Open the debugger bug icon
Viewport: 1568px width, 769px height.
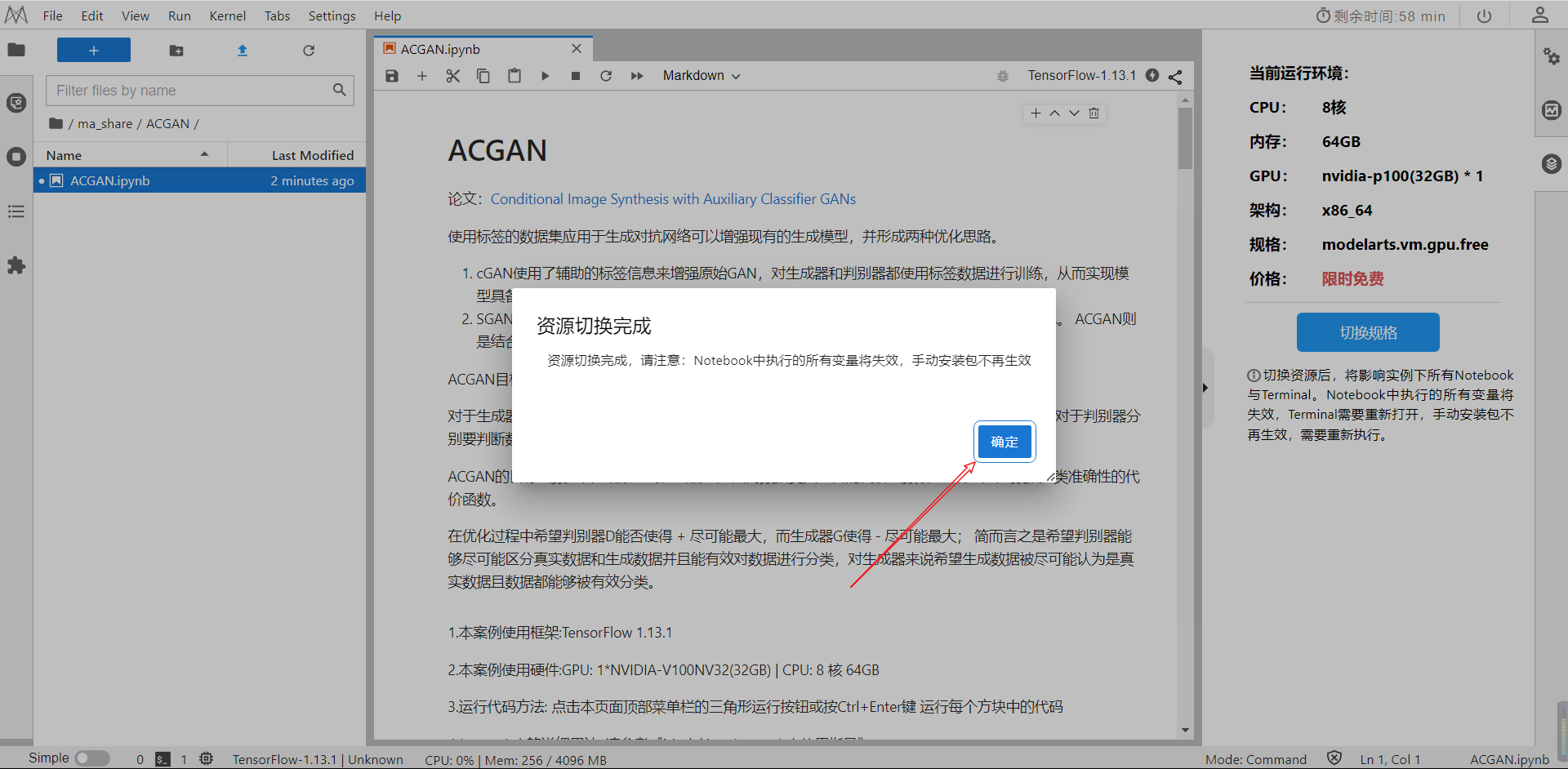[x=1003, y=76]
